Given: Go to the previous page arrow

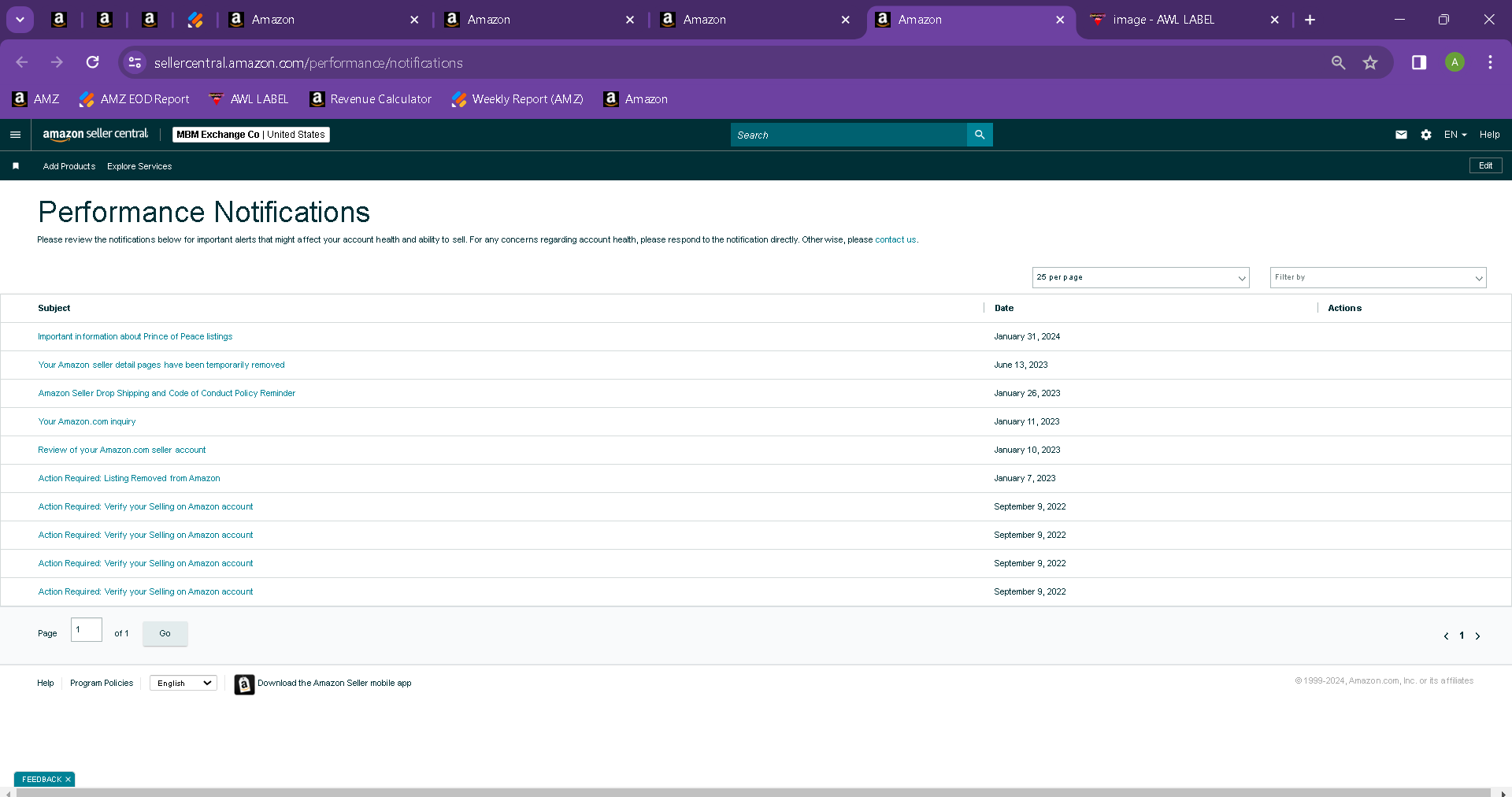Looking at the screenshot, I should pos(1446,636).
